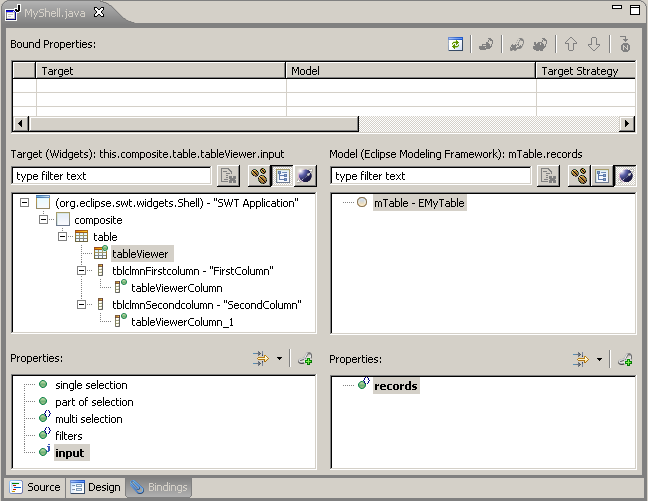Click the go to binding definition icon
This screenshot has height=501, width=648.
point(625,44)
